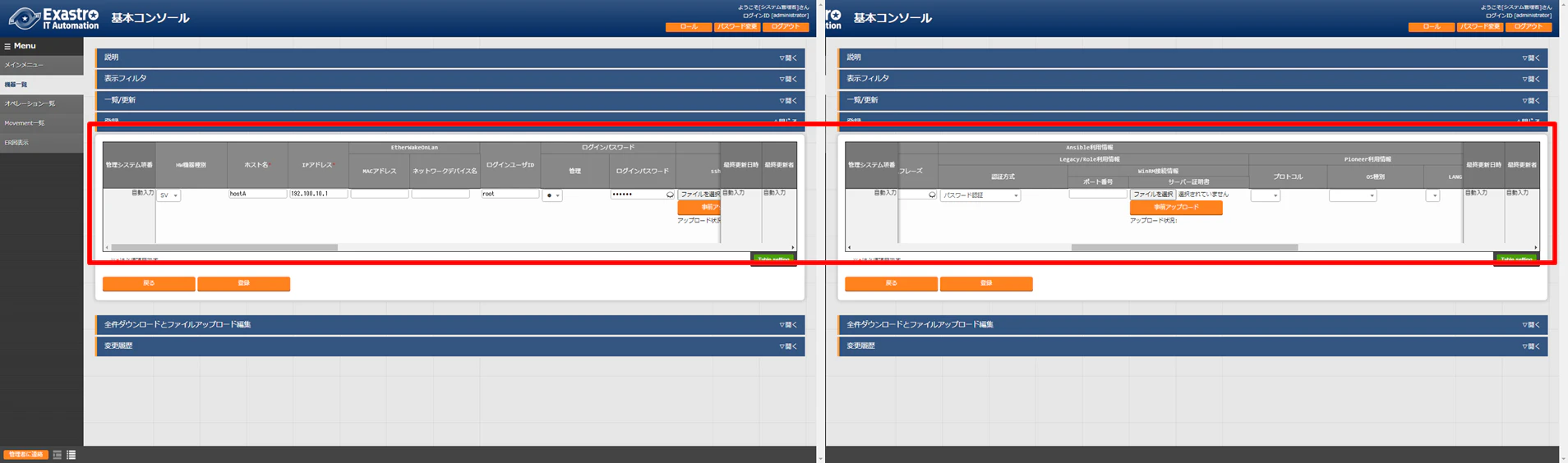Viewport: 1568px width, 463px height.
Task: Click ファイルを選択 under サーバー証明書
Action: [1153, 195]
